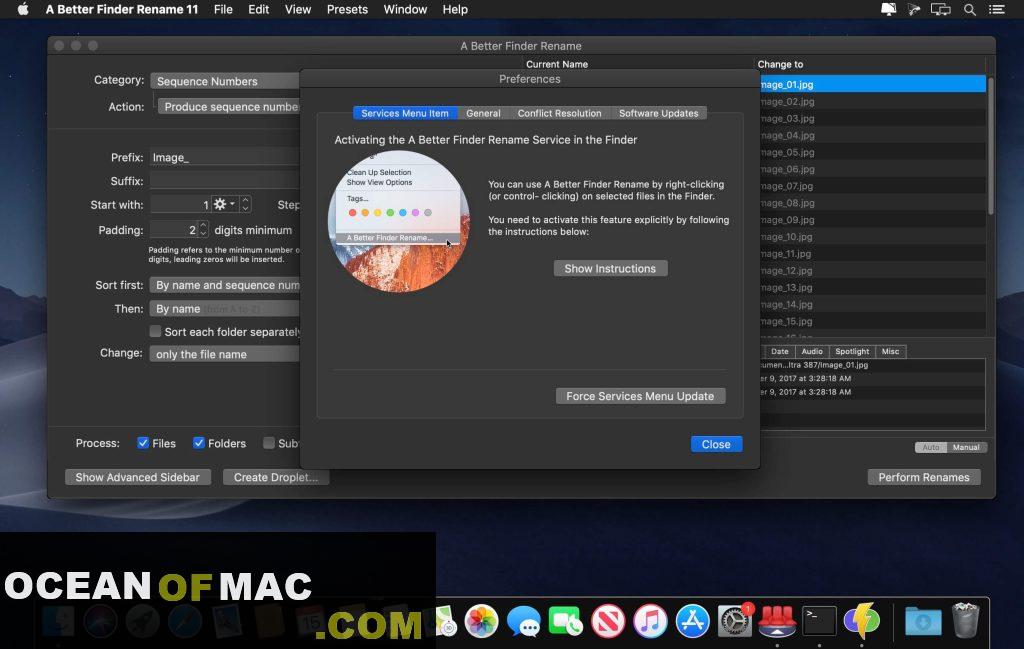Select the Spotlight info tab
The width and height of the screenshot is (1024, 649).
point(852,351)
